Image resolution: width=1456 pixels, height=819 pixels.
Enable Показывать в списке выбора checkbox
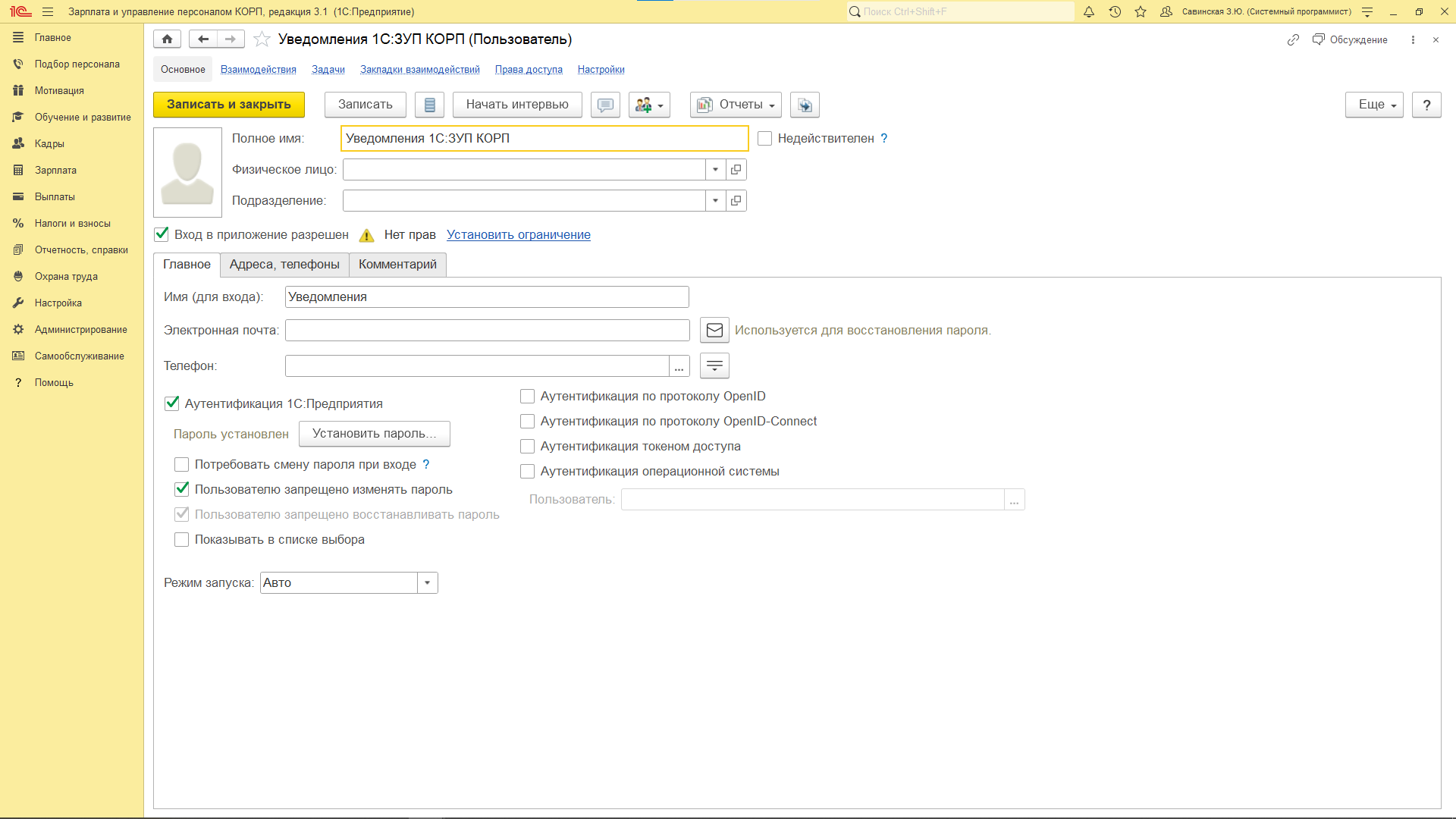182,540
